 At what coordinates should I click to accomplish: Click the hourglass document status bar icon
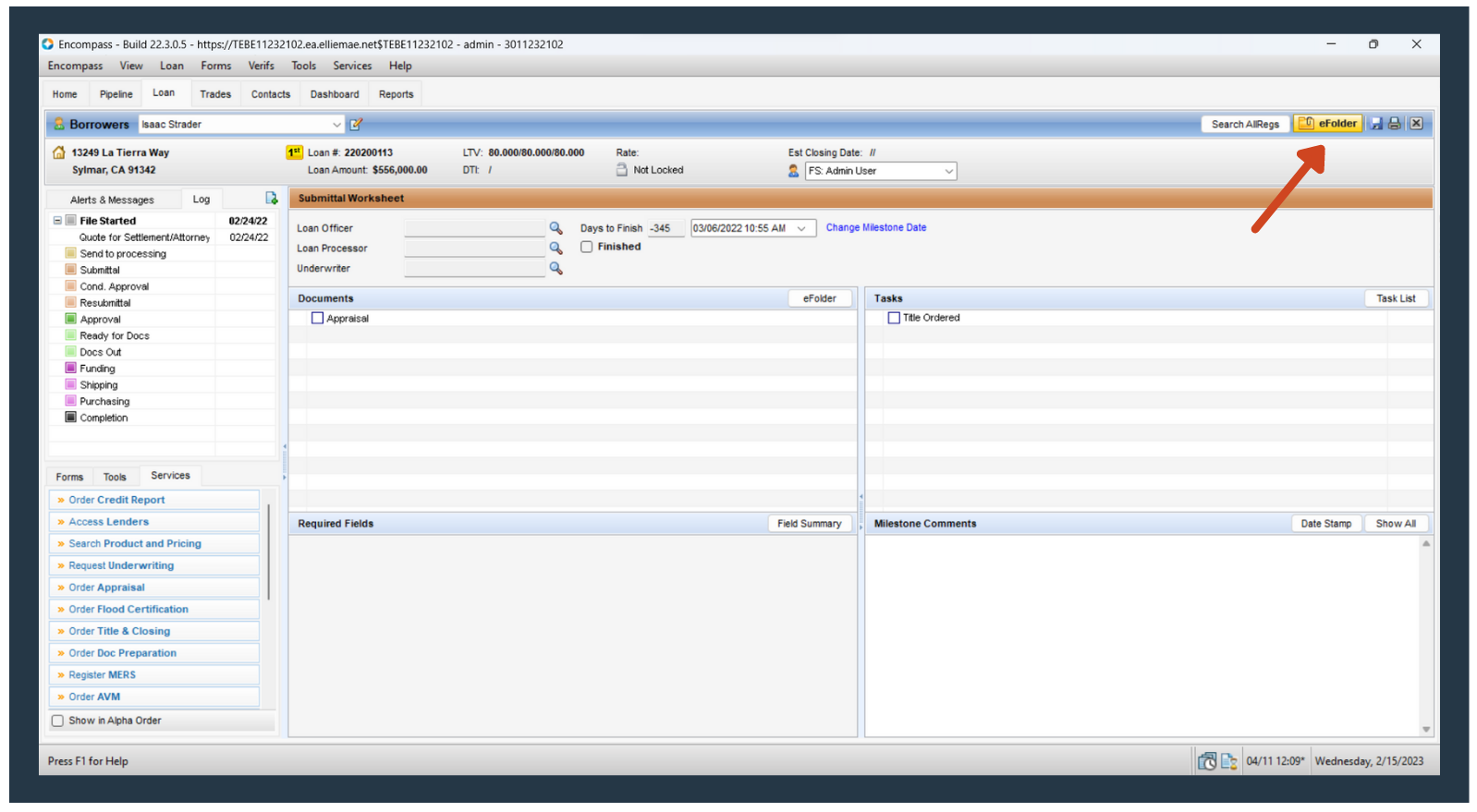1229,761
